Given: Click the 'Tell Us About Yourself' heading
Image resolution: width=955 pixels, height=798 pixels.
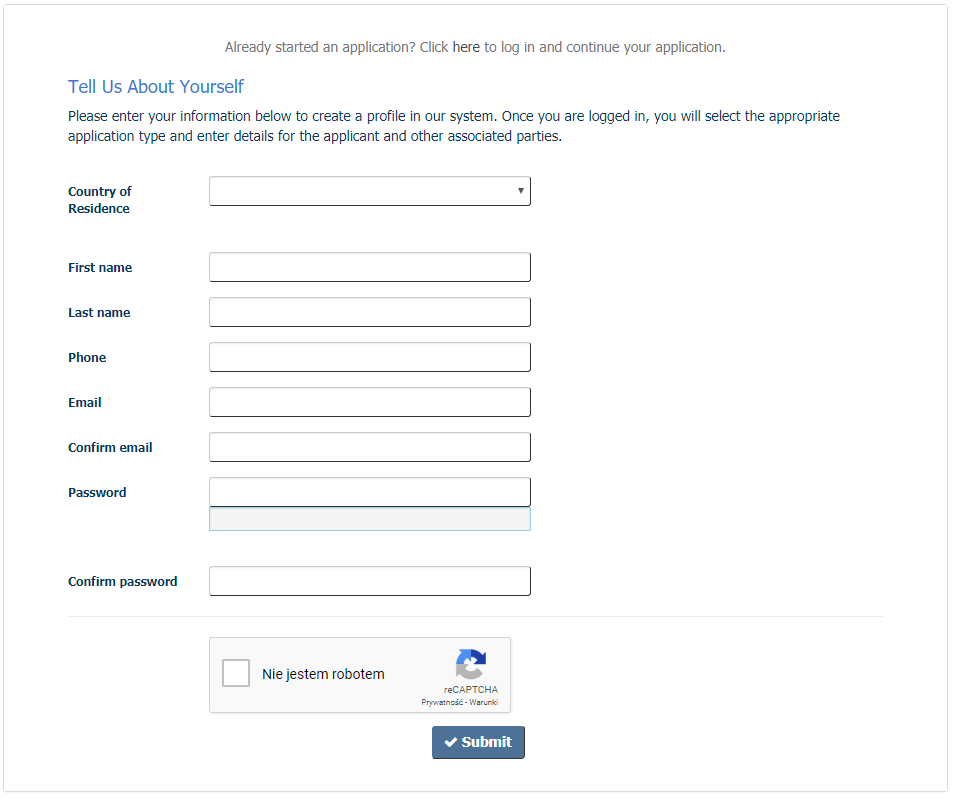Looking at the screenshot, I should pyautogui.click(x=156, y=87).
